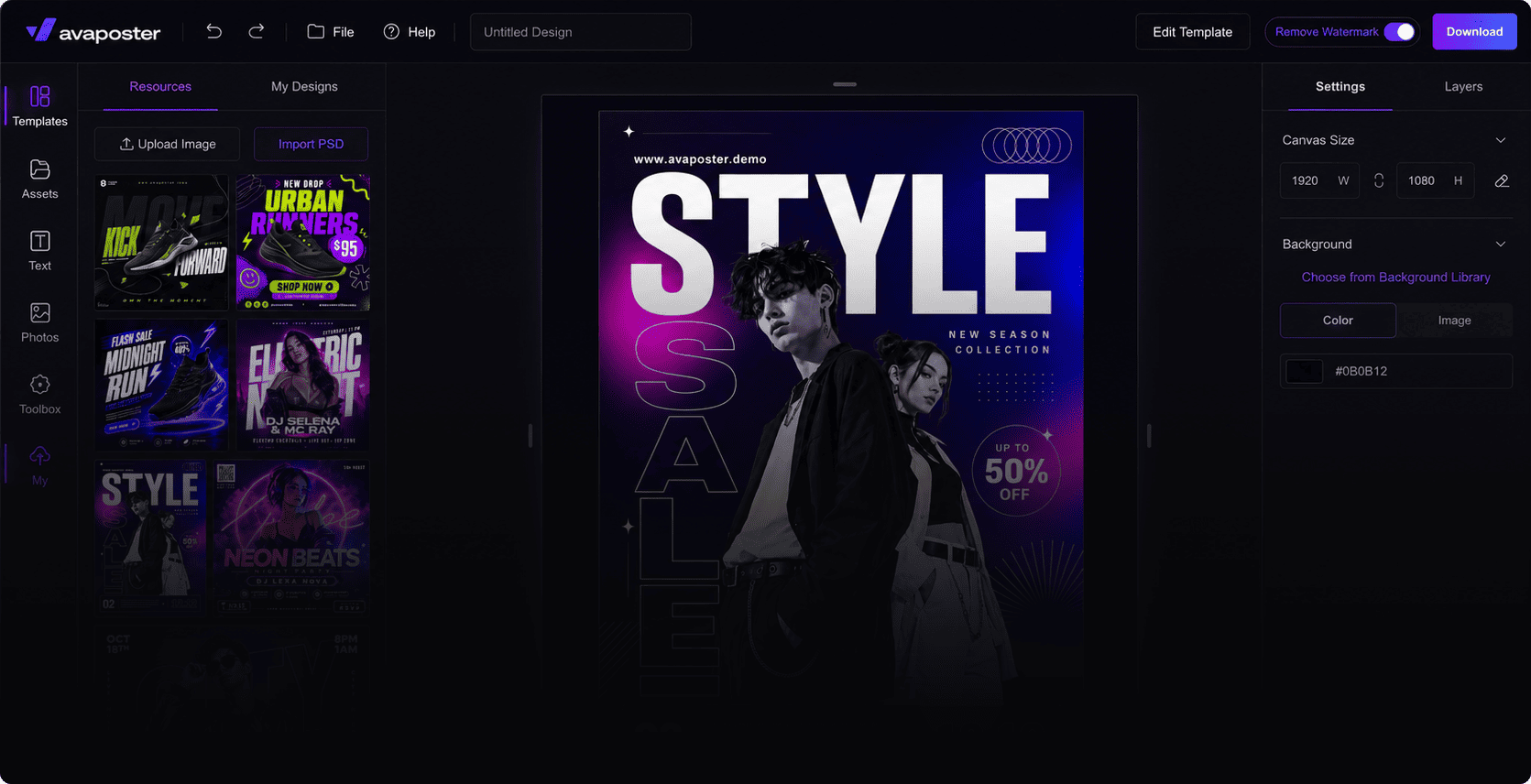The height and width of the screenshot is (784, 1531).
Task: Select the Neon Beats template
Action: (x=292, y=538)
